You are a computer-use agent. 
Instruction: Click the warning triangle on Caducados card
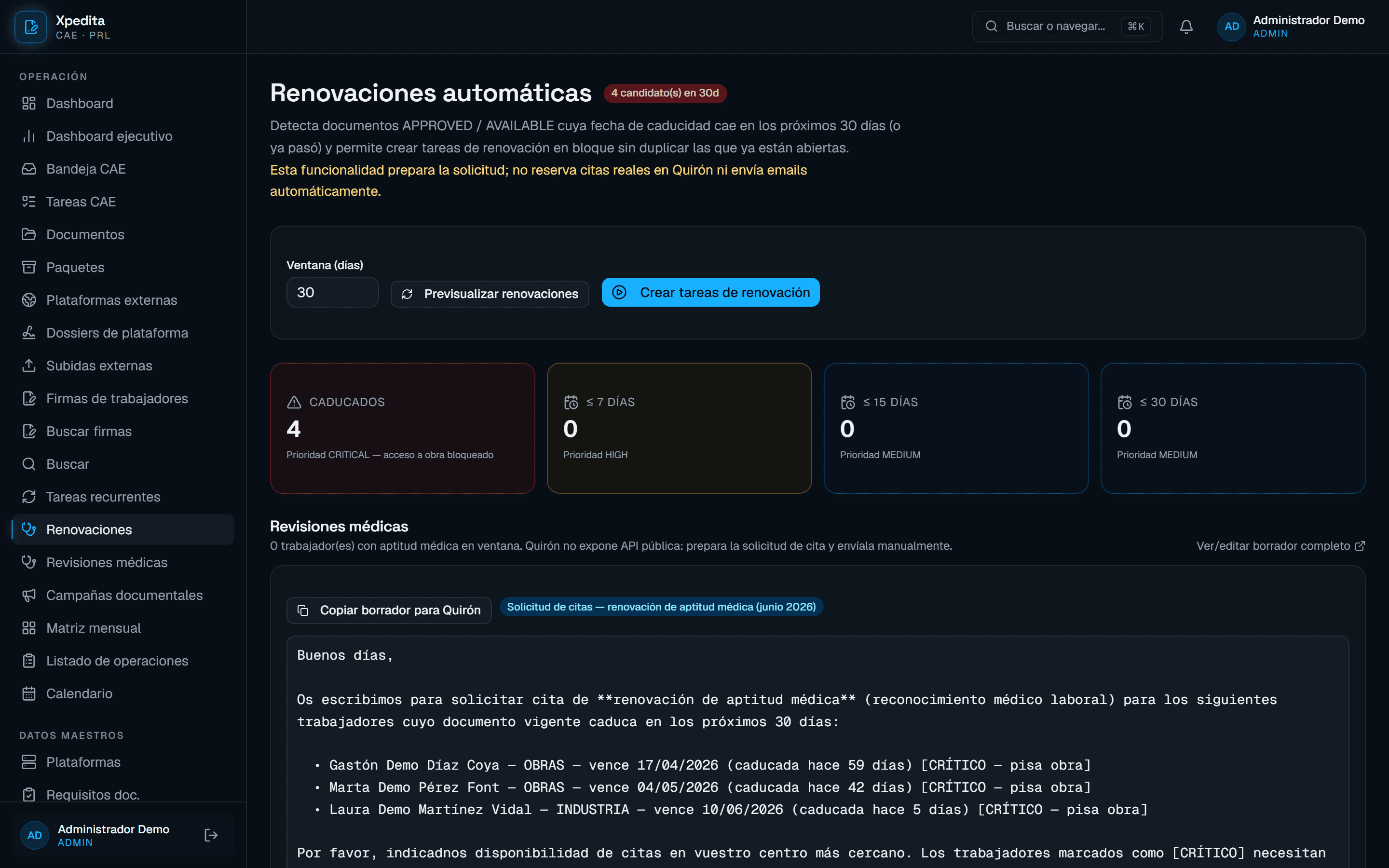(x=294, y=403)
